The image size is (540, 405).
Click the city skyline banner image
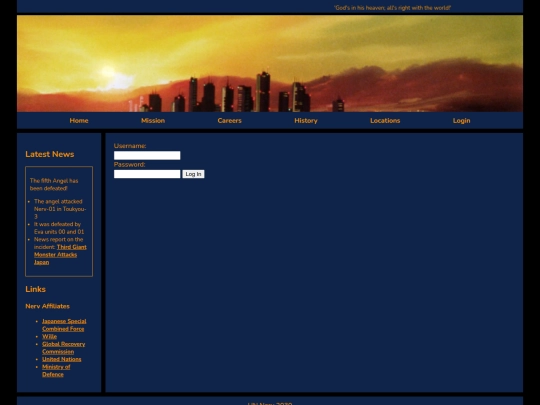pos(270,63)
